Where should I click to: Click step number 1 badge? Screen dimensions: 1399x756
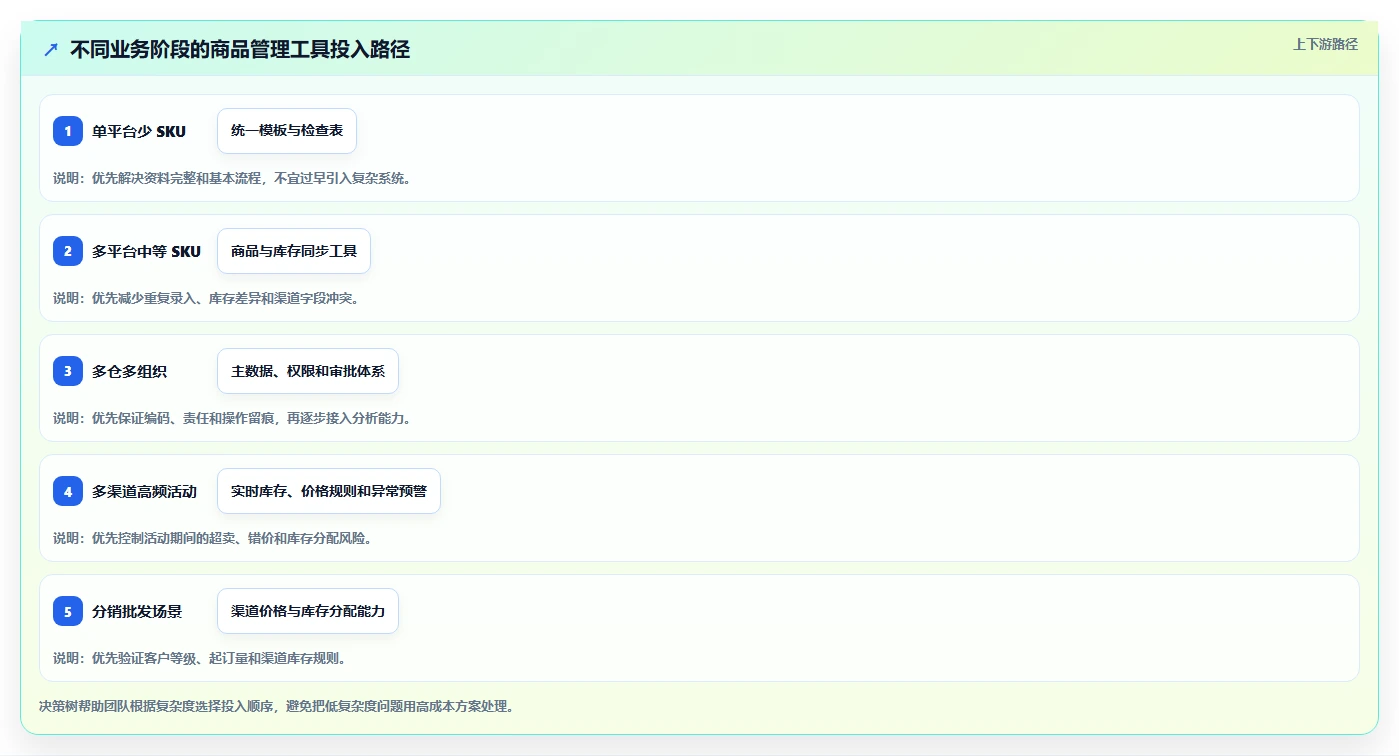(x=68, y=131)
